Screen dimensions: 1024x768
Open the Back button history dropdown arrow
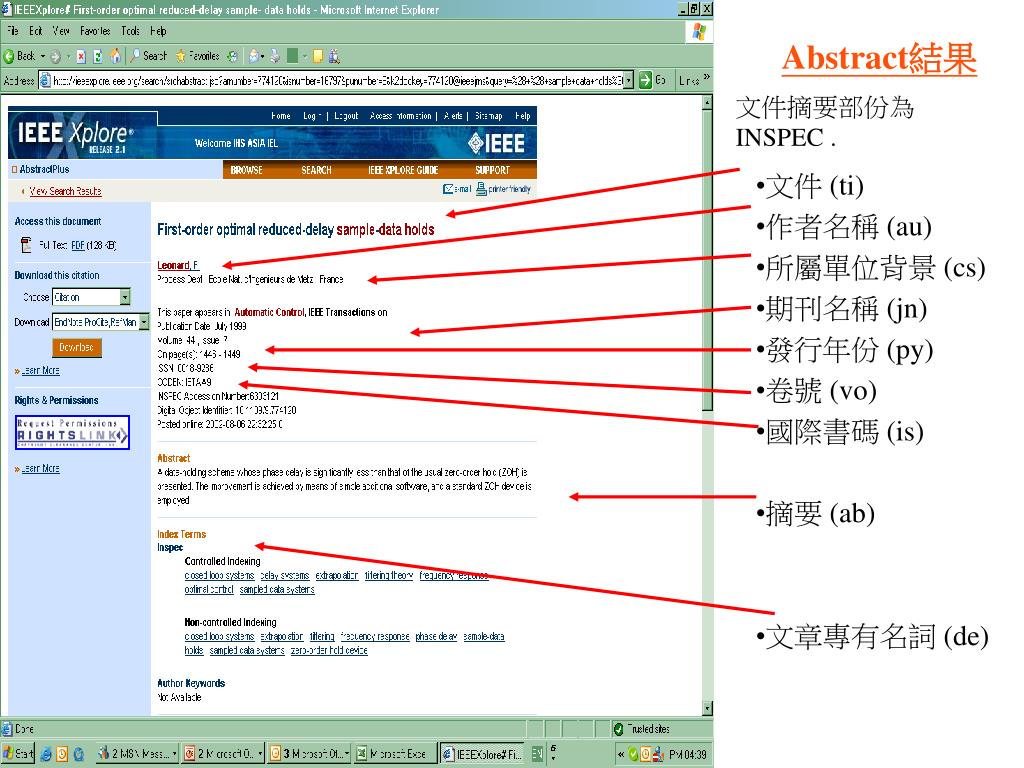coord(42,56)
